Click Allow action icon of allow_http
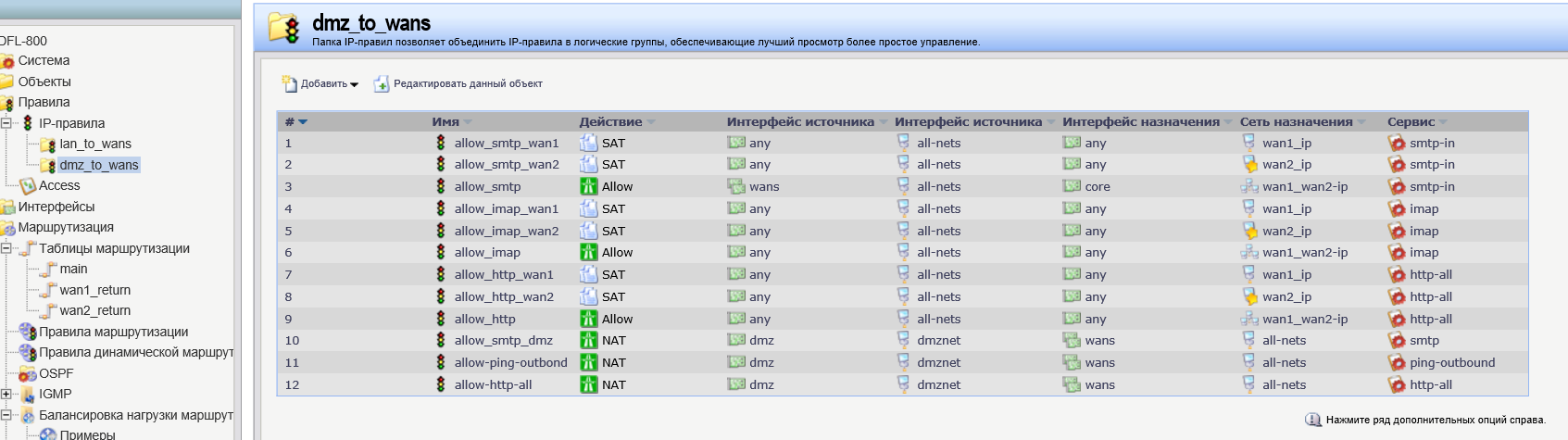Screen dimensions: 1568x440 (588, 319)
